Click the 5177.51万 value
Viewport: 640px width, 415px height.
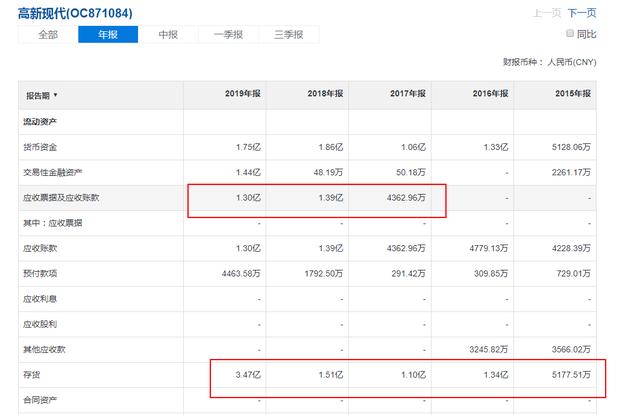point(571,375)
